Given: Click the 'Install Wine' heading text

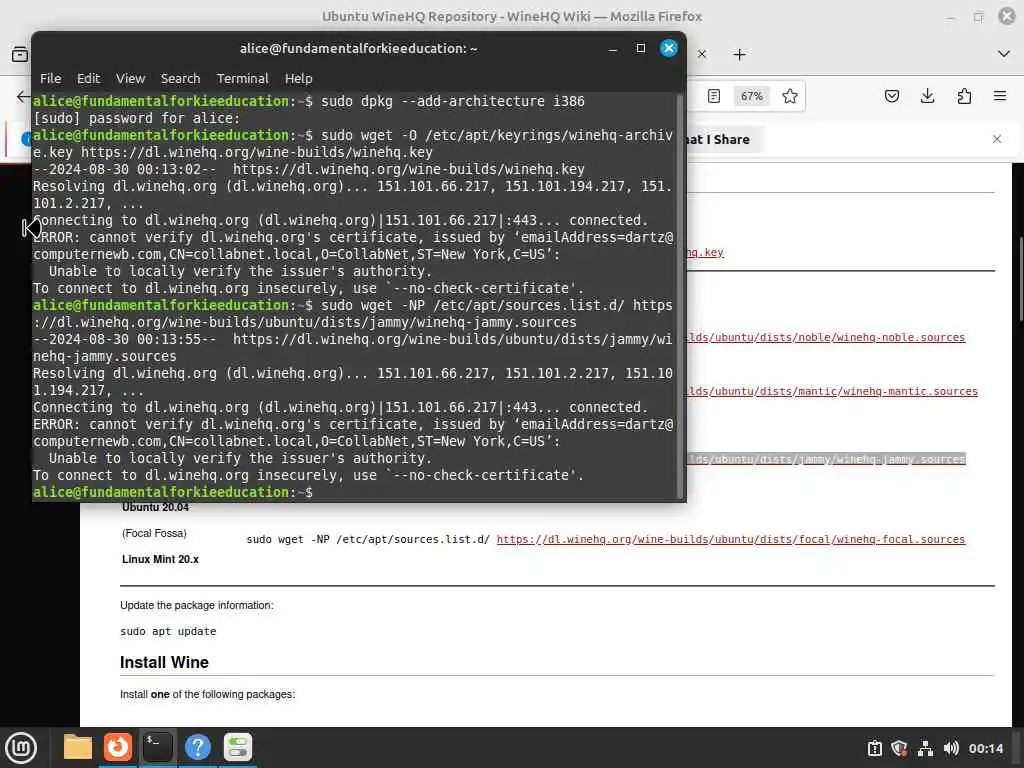Looking at the screenshot, I should 164,662.
